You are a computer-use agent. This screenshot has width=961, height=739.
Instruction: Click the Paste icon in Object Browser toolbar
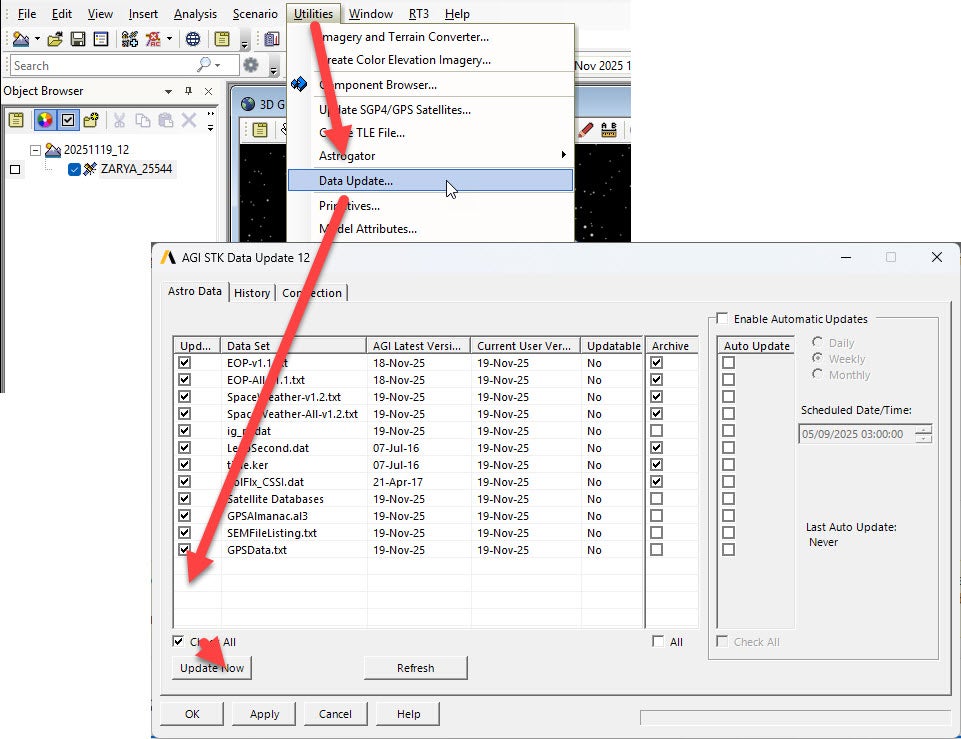(165, 120)
